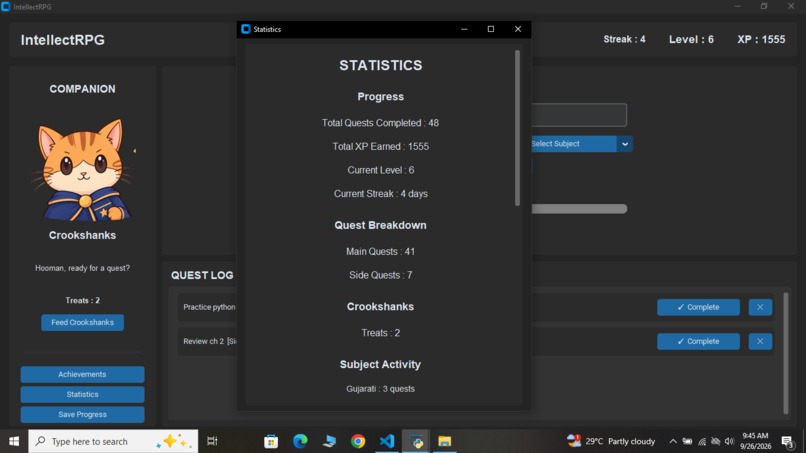Open the weather widget showing 29°C

[611, 441]
